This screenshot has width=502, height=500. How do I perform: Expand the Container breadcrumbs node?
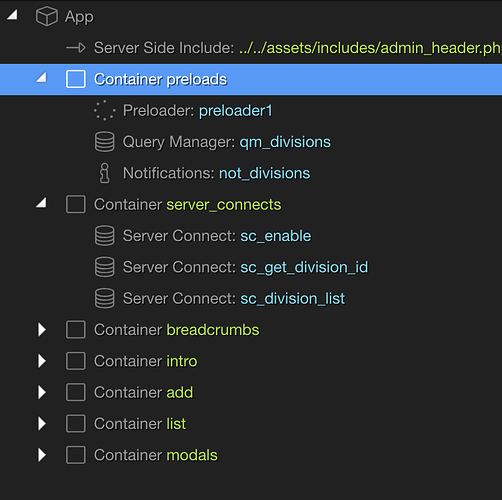[x=42, y=330]
